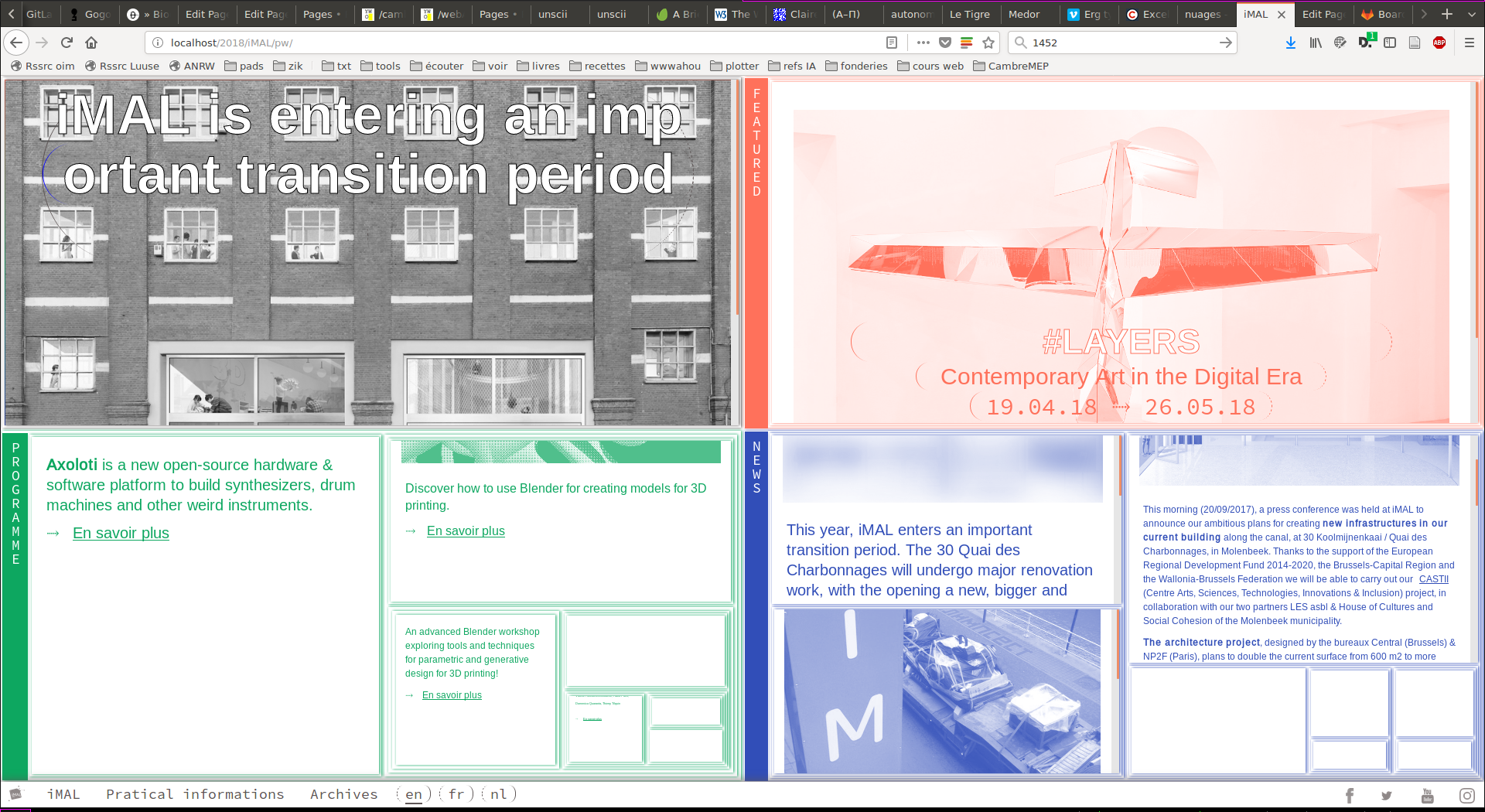Bookmark this page with the star icon
Viewport: 1485px width, 812px height.
(x=988, y=43)
